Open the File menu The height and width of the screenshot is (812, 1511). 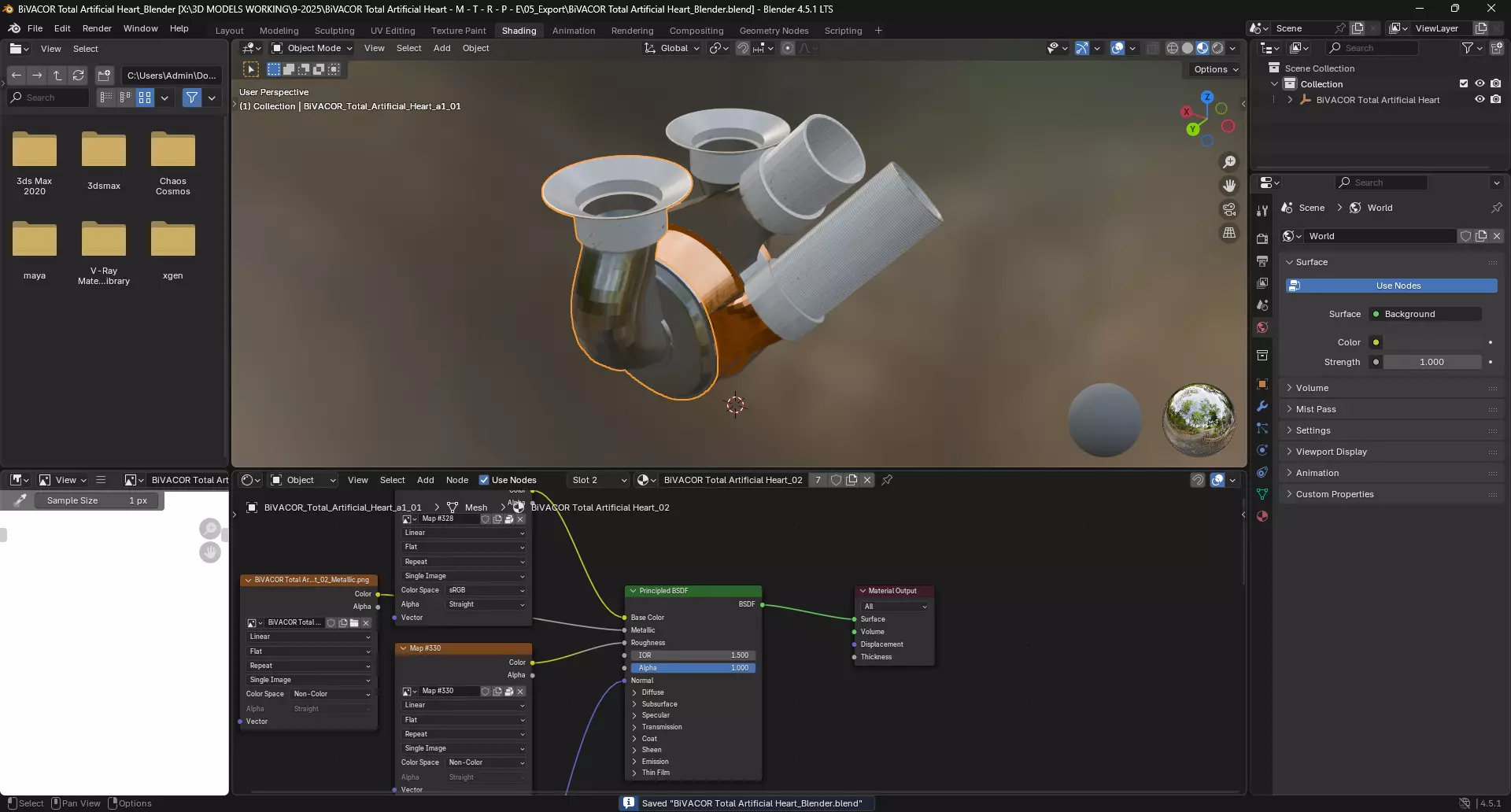point(35,28)
